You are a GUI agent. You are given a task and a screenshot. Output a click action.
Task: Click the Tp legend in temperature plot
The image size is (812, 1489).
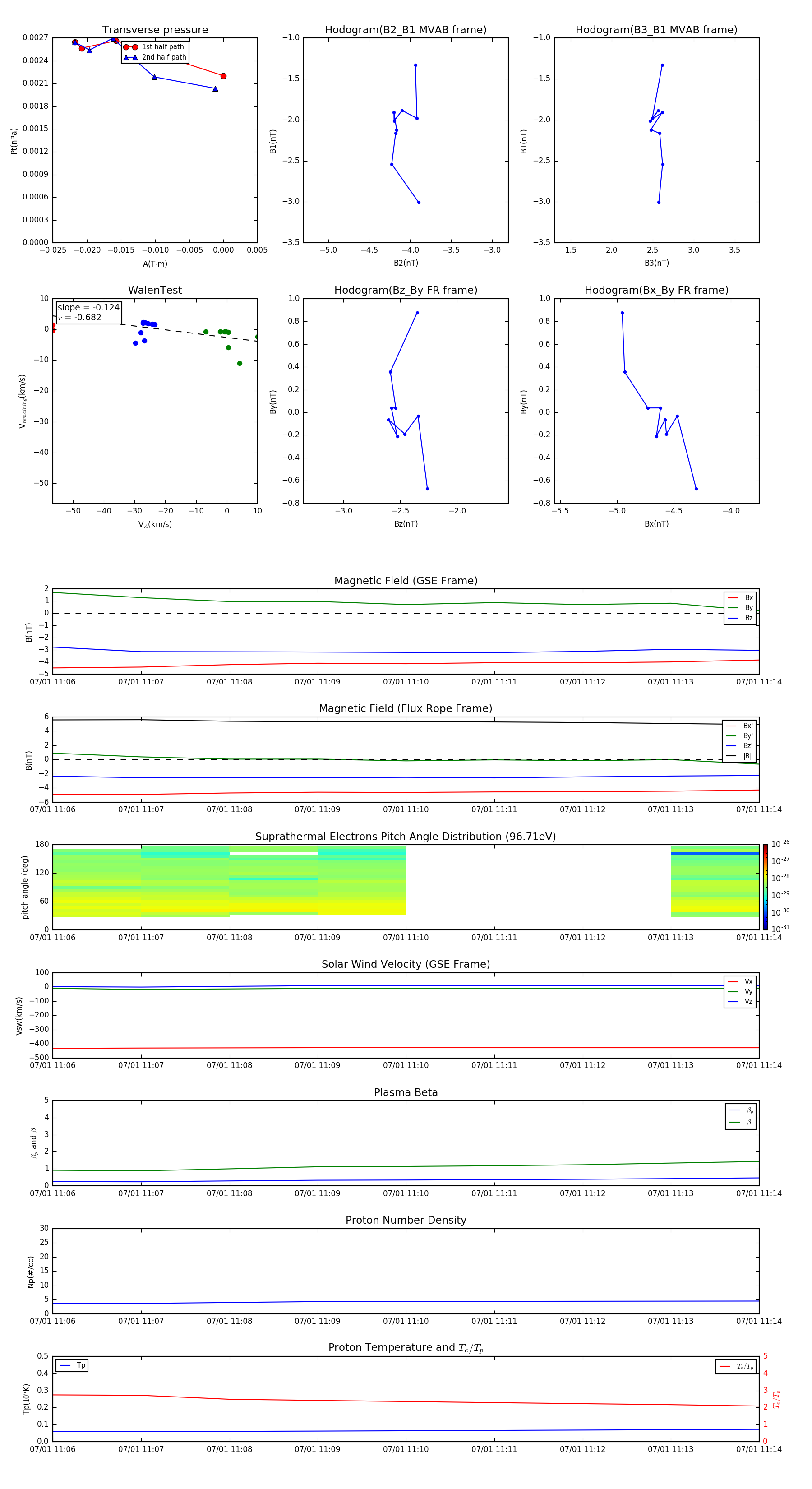(x=72, y=1365)
